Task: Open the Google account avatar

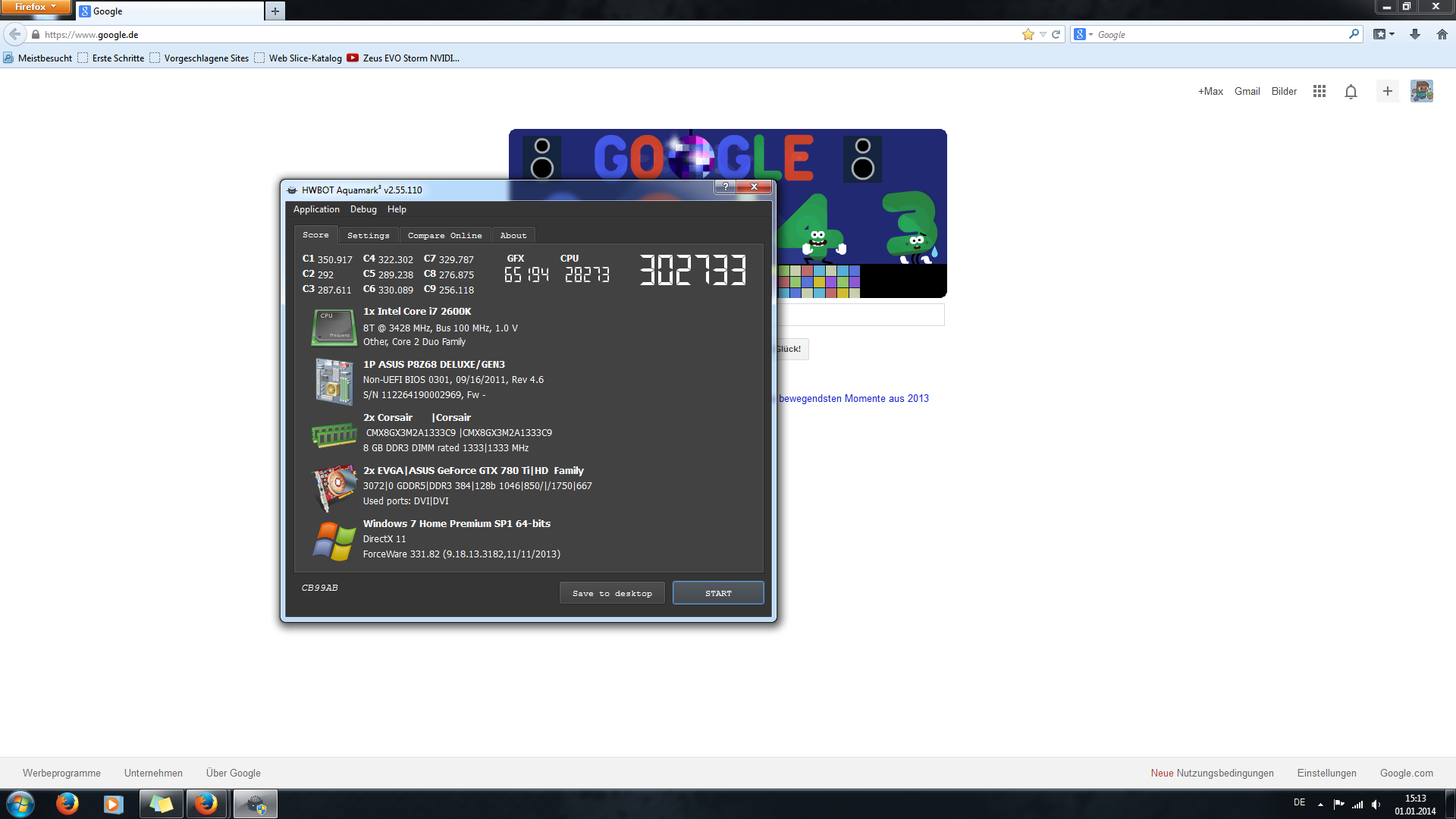Action: (1422, 91)
